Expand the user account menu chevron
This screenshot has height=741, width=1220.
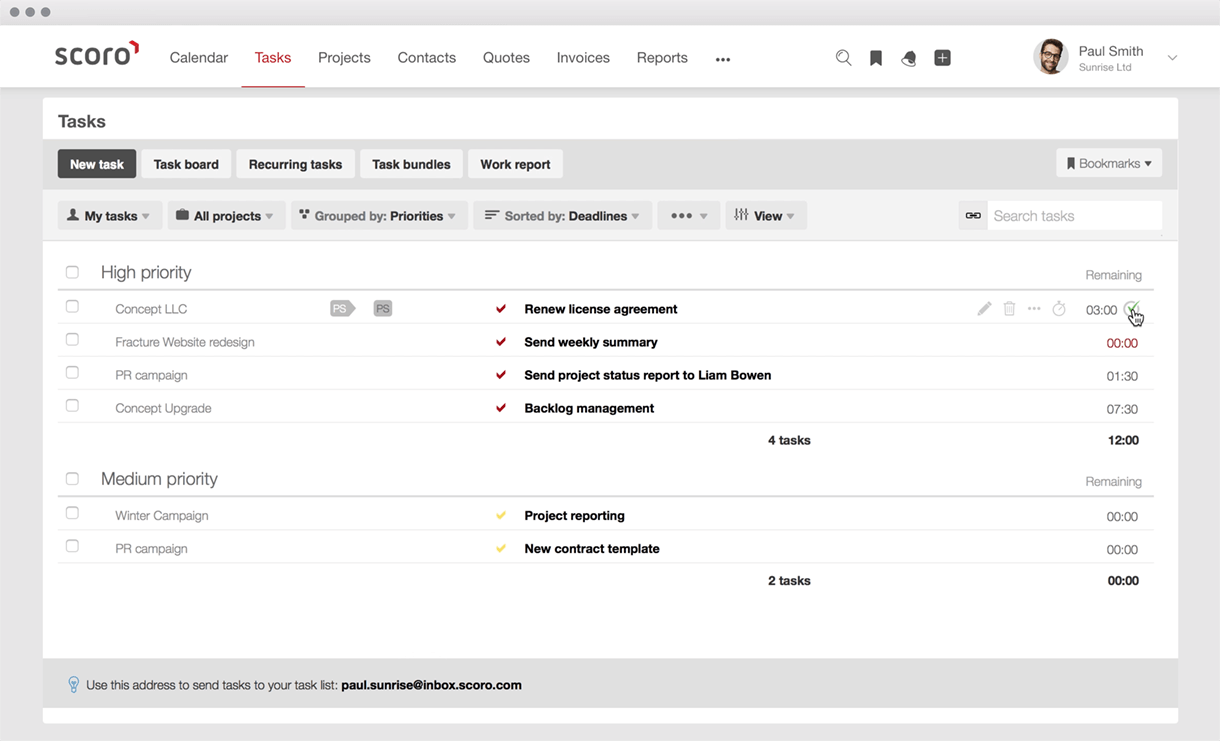click(x=1172, y=58)
